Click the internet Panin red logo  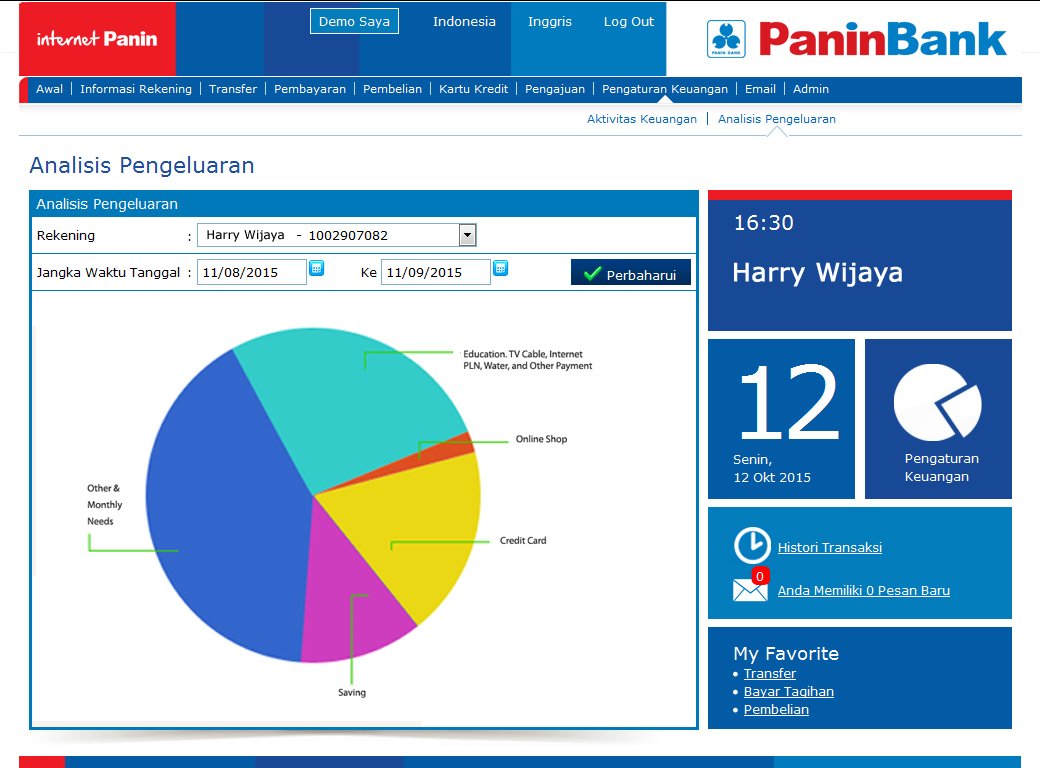pos(98,38)
